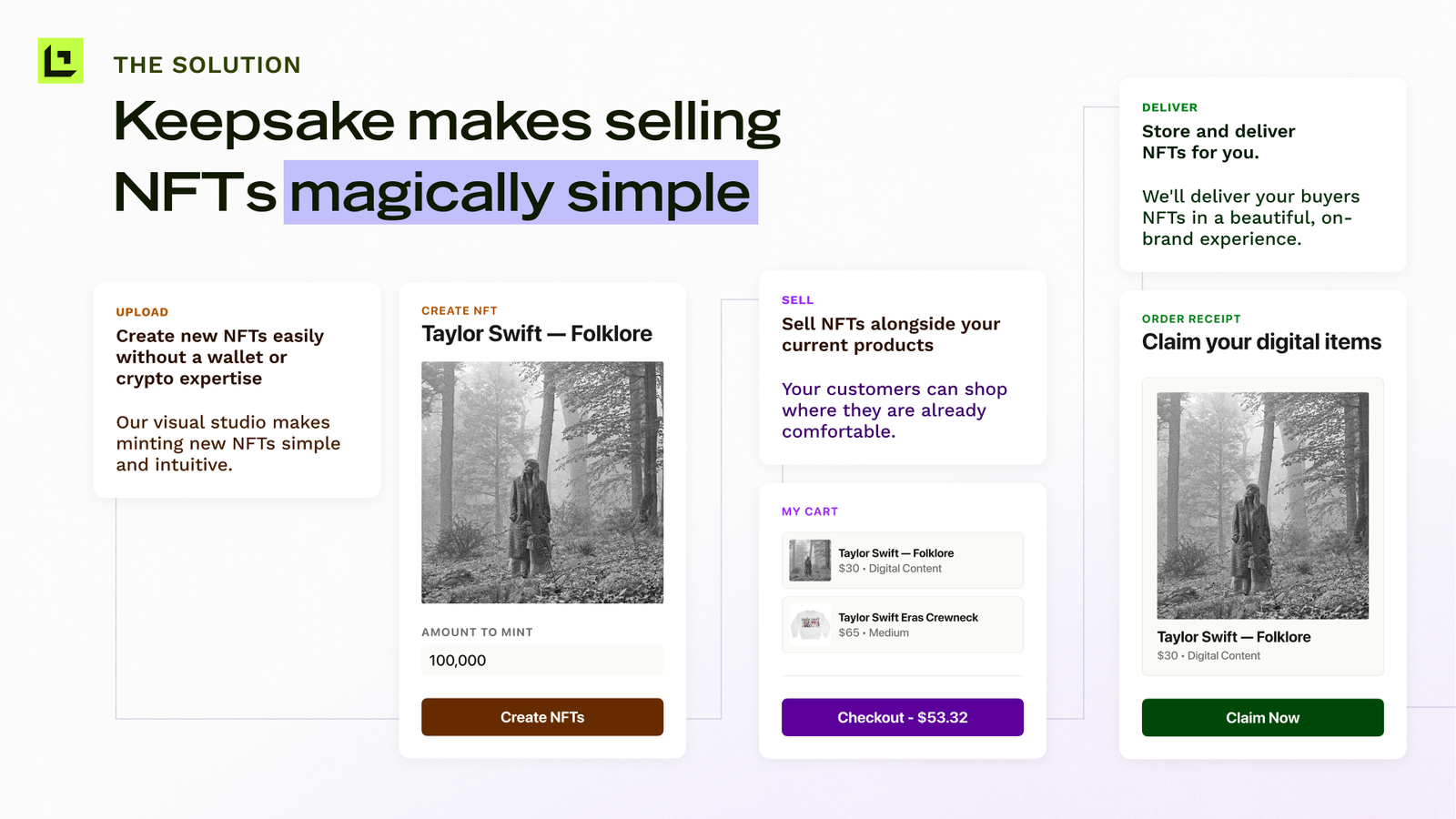Click the Checkout - $53.32 button
Screen dimensions: 1456x819
pyautogui.click(x=902, y=717)
